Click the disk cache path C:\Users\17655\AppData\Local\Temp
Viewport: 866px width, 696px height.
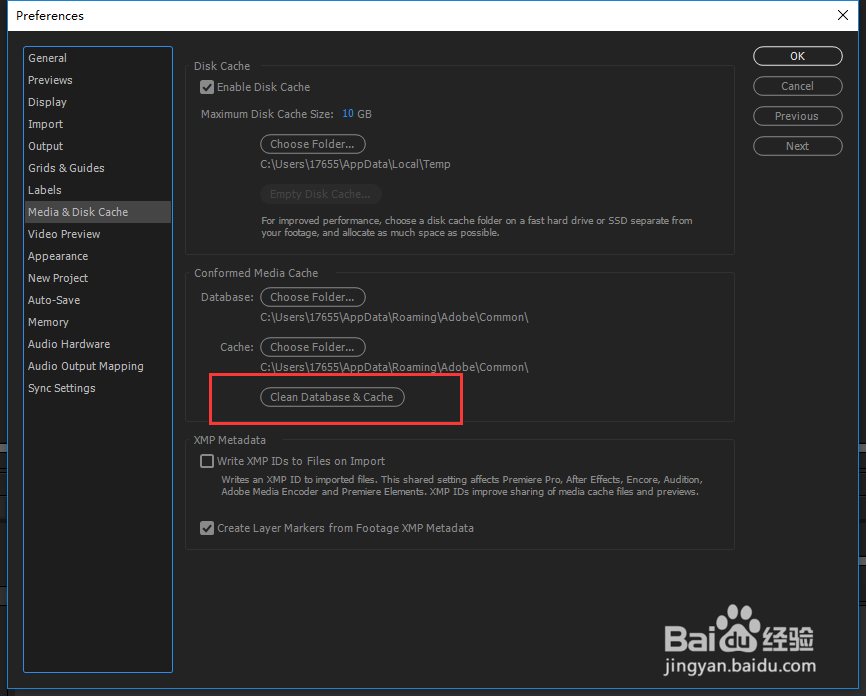(355, 164)
